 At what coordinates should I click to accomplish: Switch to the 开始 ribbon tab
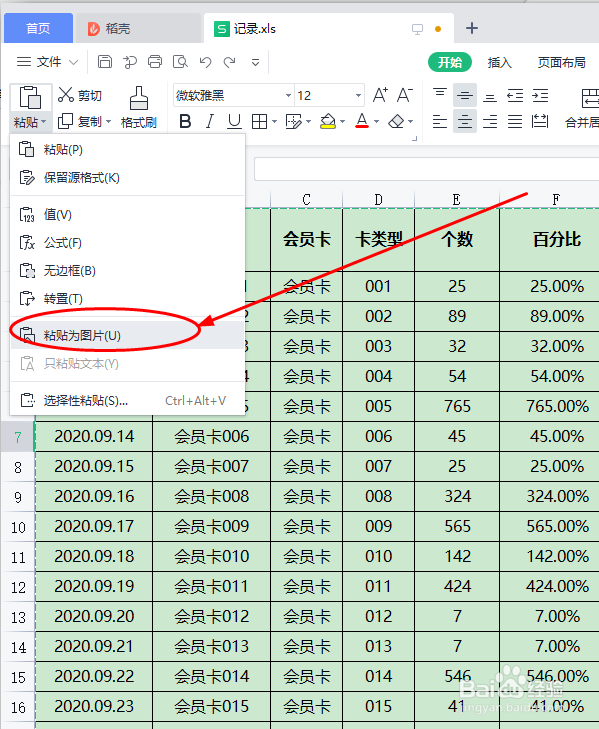tap(450, 62)
